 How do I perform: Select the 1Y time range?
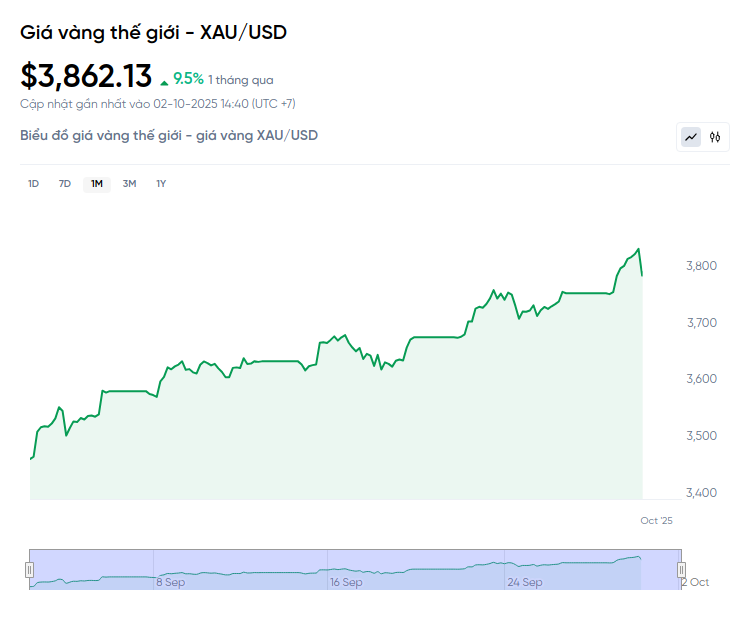(x=161, y=184)
